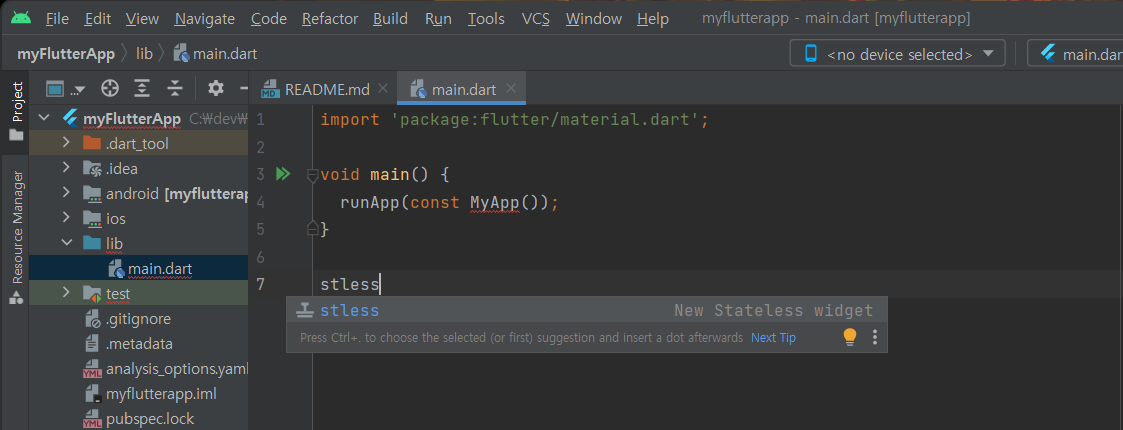Collapse the lib folder
The image size is (1123, 430).
tap(66, 243)
